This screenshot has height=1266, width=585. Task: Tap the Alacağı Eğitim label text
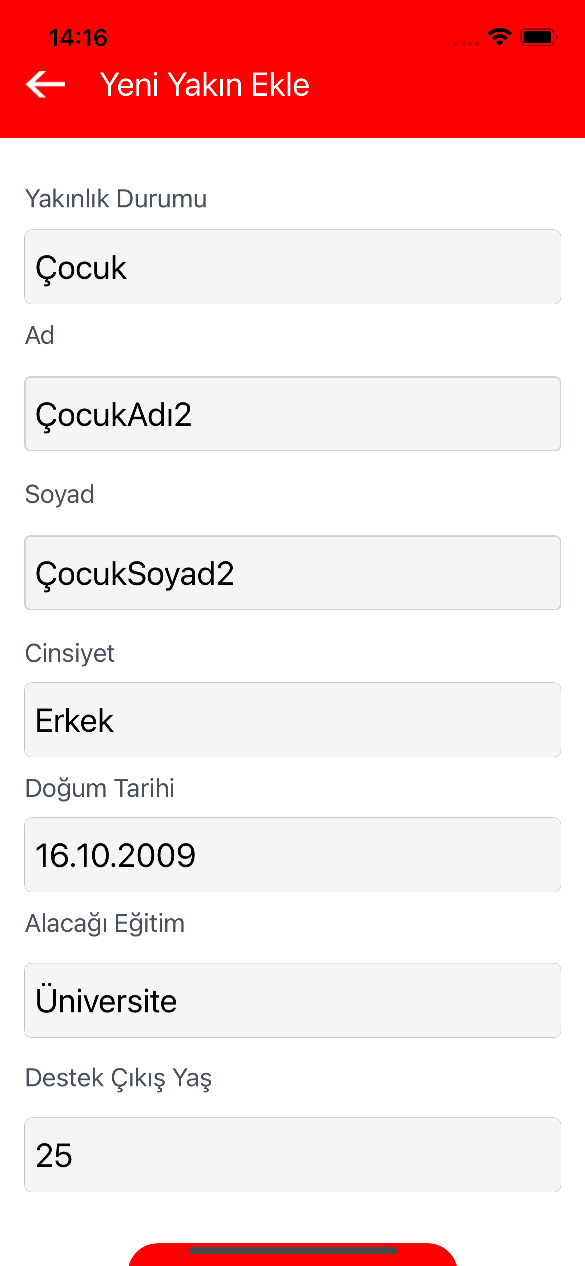(x=105, y=924)
